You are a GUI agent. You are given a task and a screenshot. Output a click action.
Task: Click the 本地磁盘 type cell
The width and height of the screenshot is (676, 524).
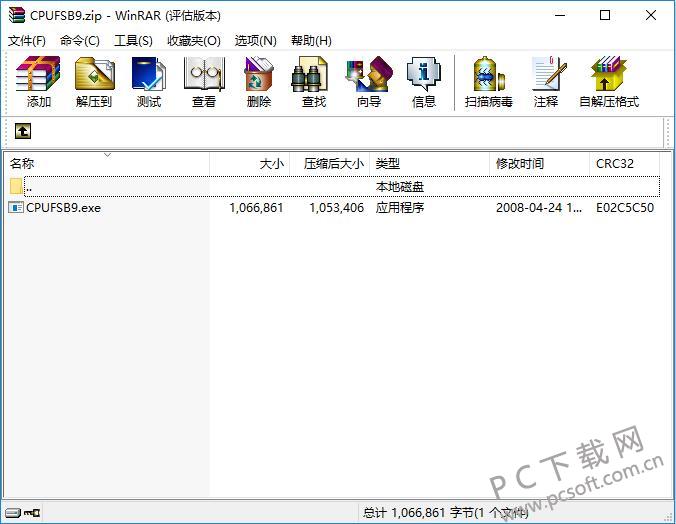[400, 186]
